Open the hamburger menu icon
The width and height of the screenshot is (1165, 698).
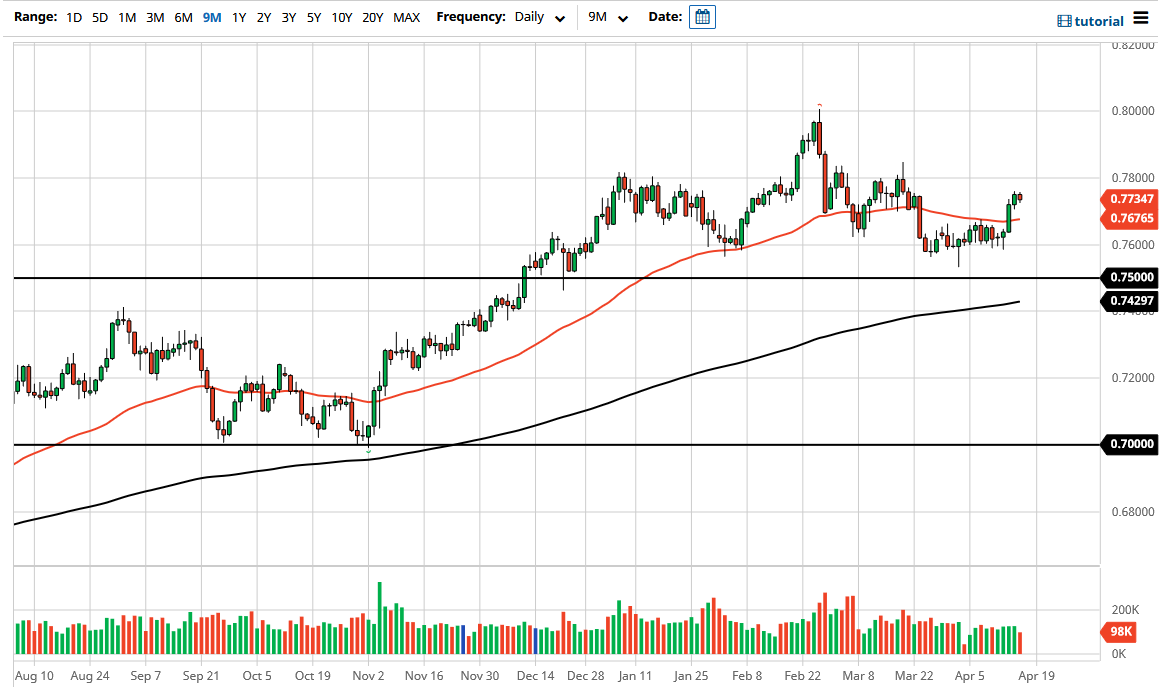click(x=1141, y=18)
